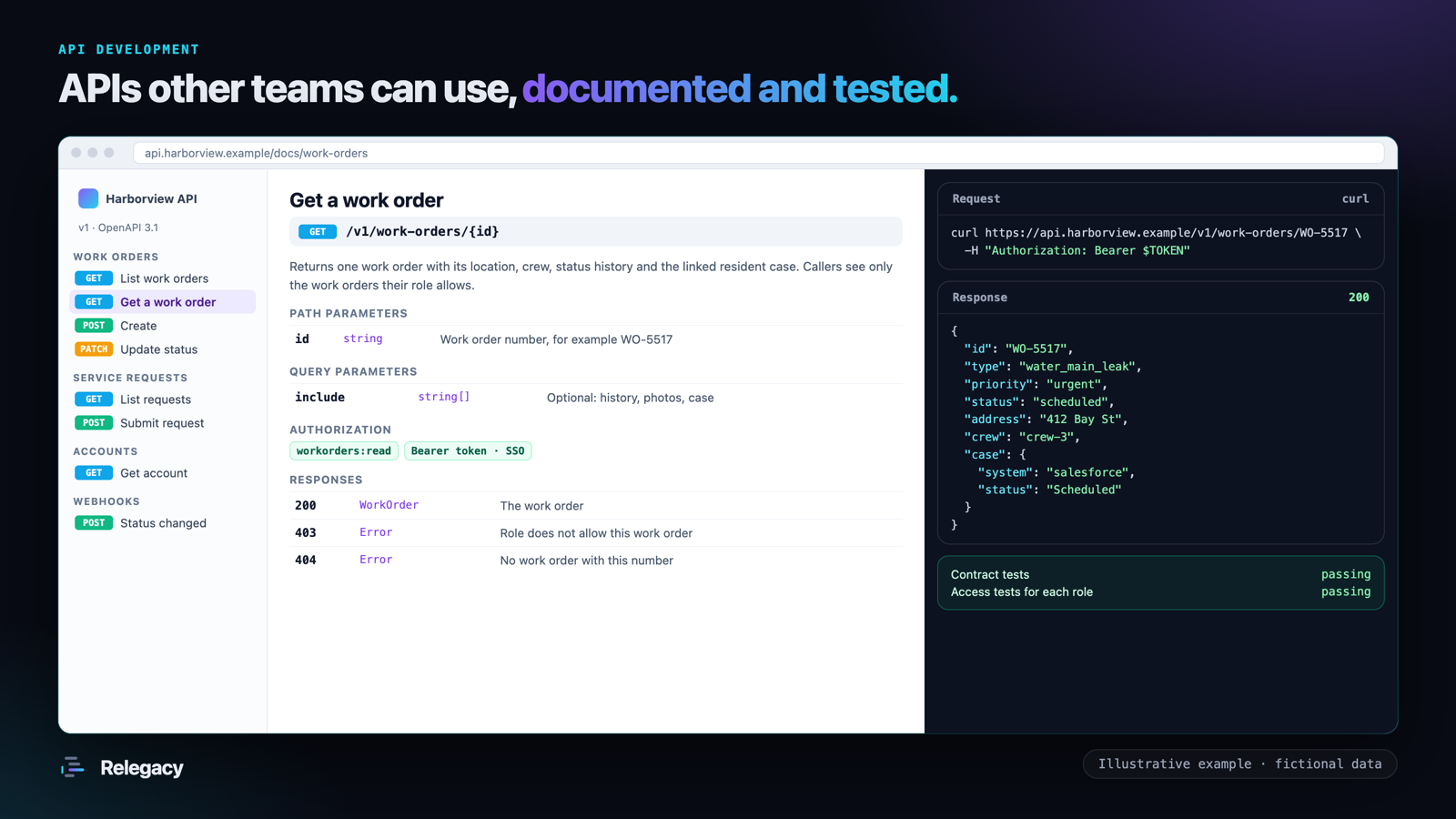Click the Bearer token · SSO badge

(x=468, y=451)
